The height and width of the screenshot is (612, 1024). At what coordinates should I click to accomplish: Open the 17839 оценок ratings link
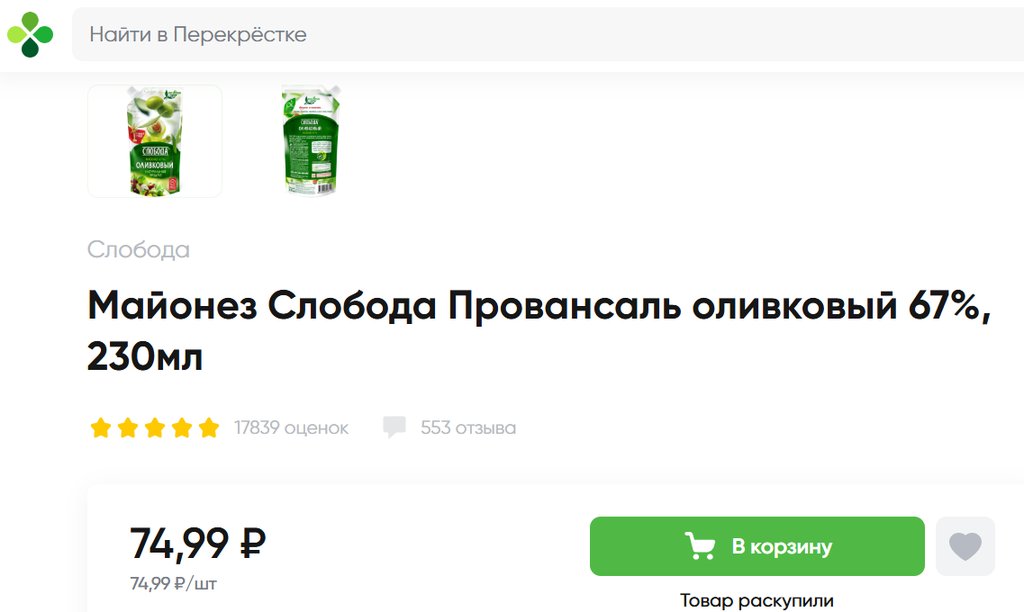pos(291,428)
